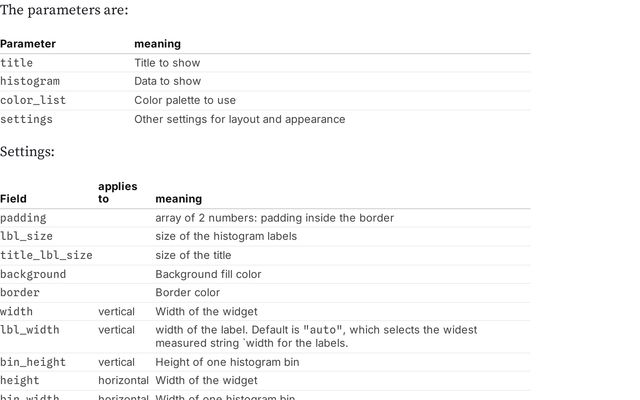
Task: Click the 'applies to' column header
Action: pos(118,192)
